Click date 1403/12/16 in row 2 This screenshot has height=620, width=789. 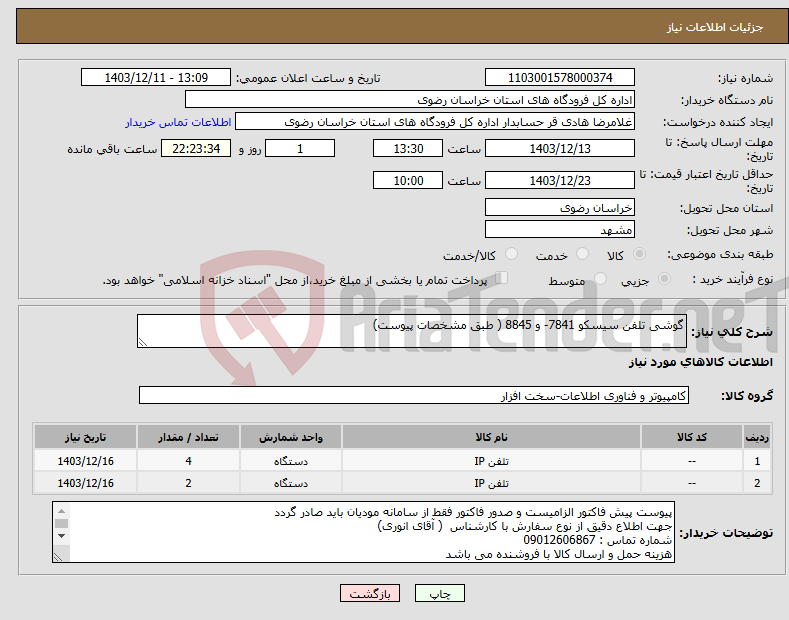click(86, 483)
